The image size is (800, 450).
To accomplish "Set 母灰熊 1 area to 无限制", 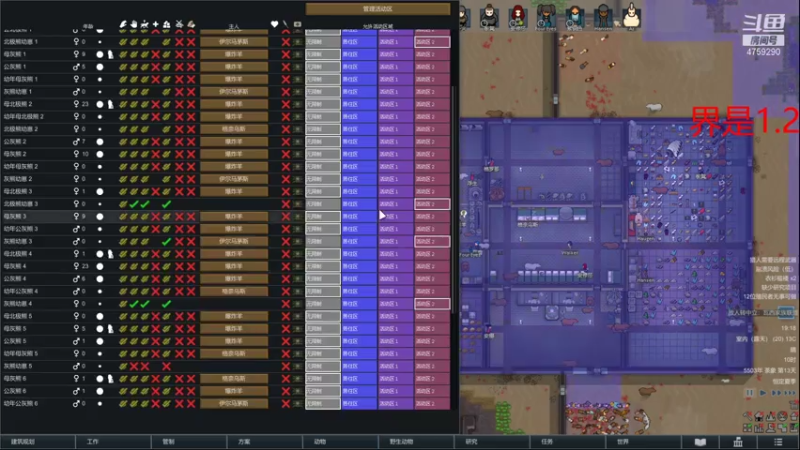I will coord(323,54).
